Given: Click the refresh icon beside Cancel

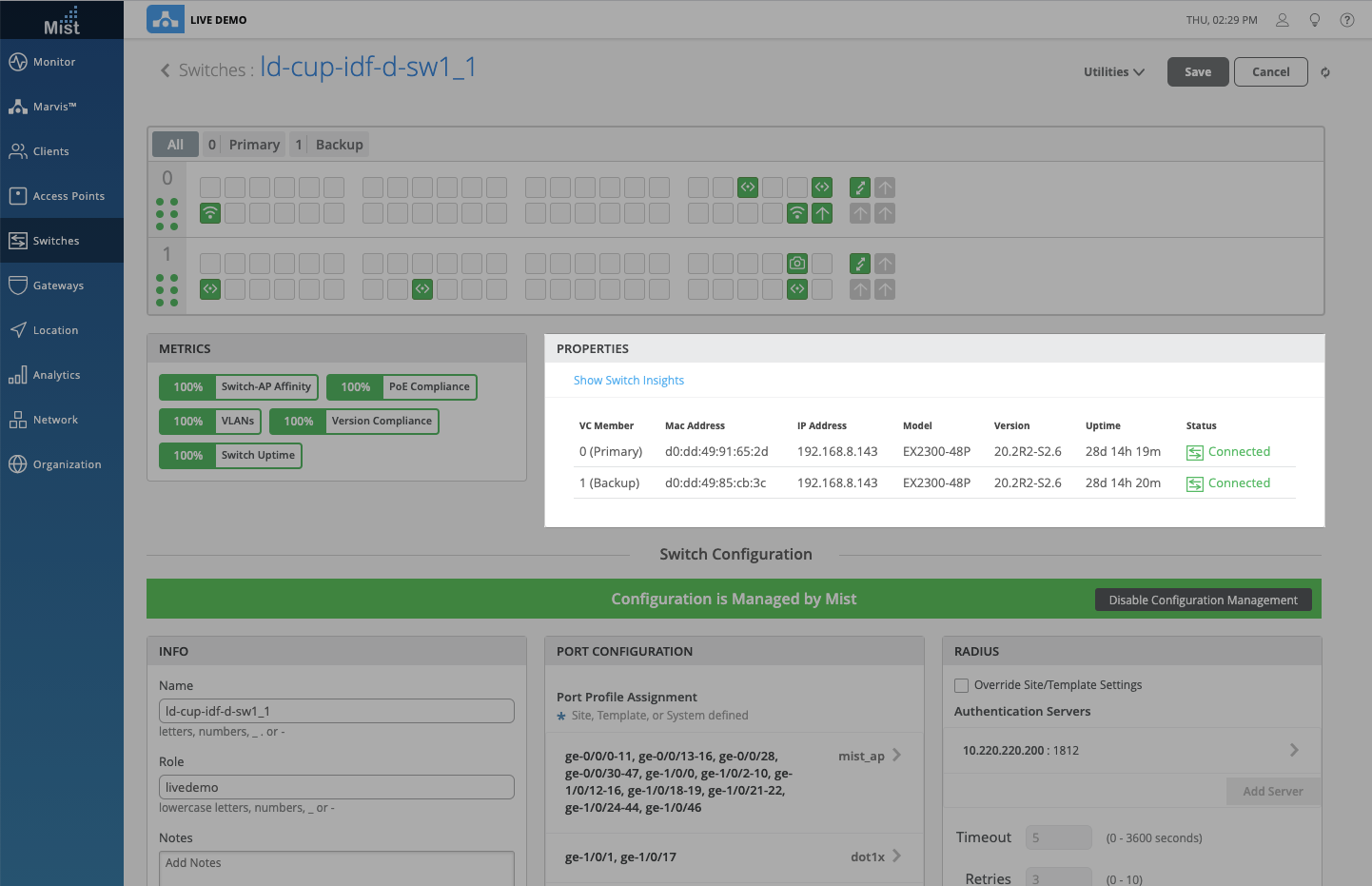Looking at the screenshot, I should (x=1325, y=72).
